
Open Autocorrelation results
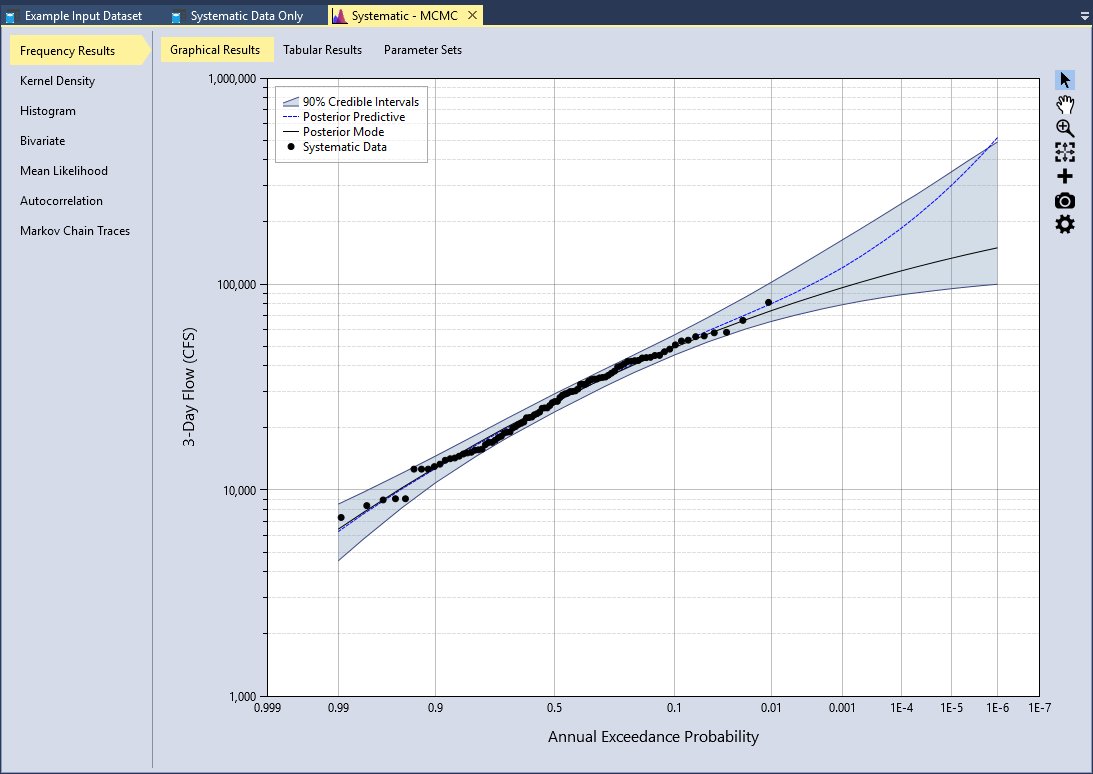click(61, 201)
